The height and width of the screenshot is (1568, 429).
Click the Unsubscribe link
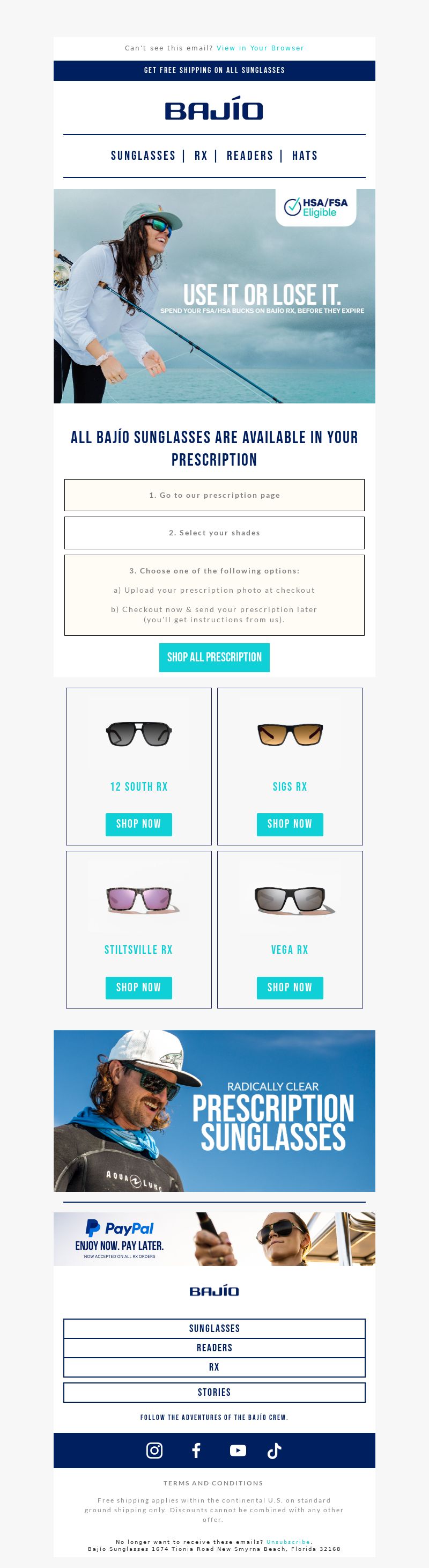pyautogui.click(x=288, y=1541)
